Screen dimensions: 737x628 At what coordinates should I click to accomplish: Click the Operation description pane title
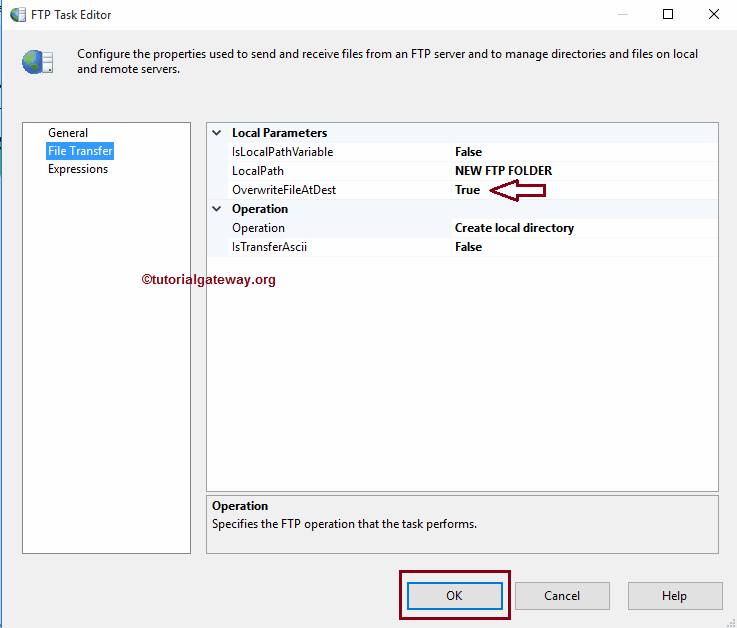[x=240, y=506]
